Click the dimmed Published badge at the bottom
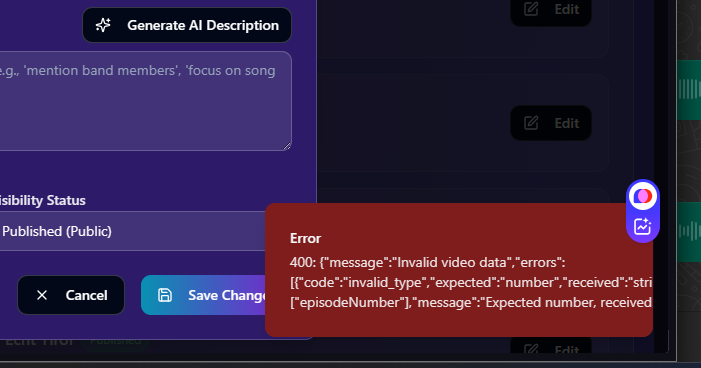This screenshot has height=368, width=701. coord(115,342)
